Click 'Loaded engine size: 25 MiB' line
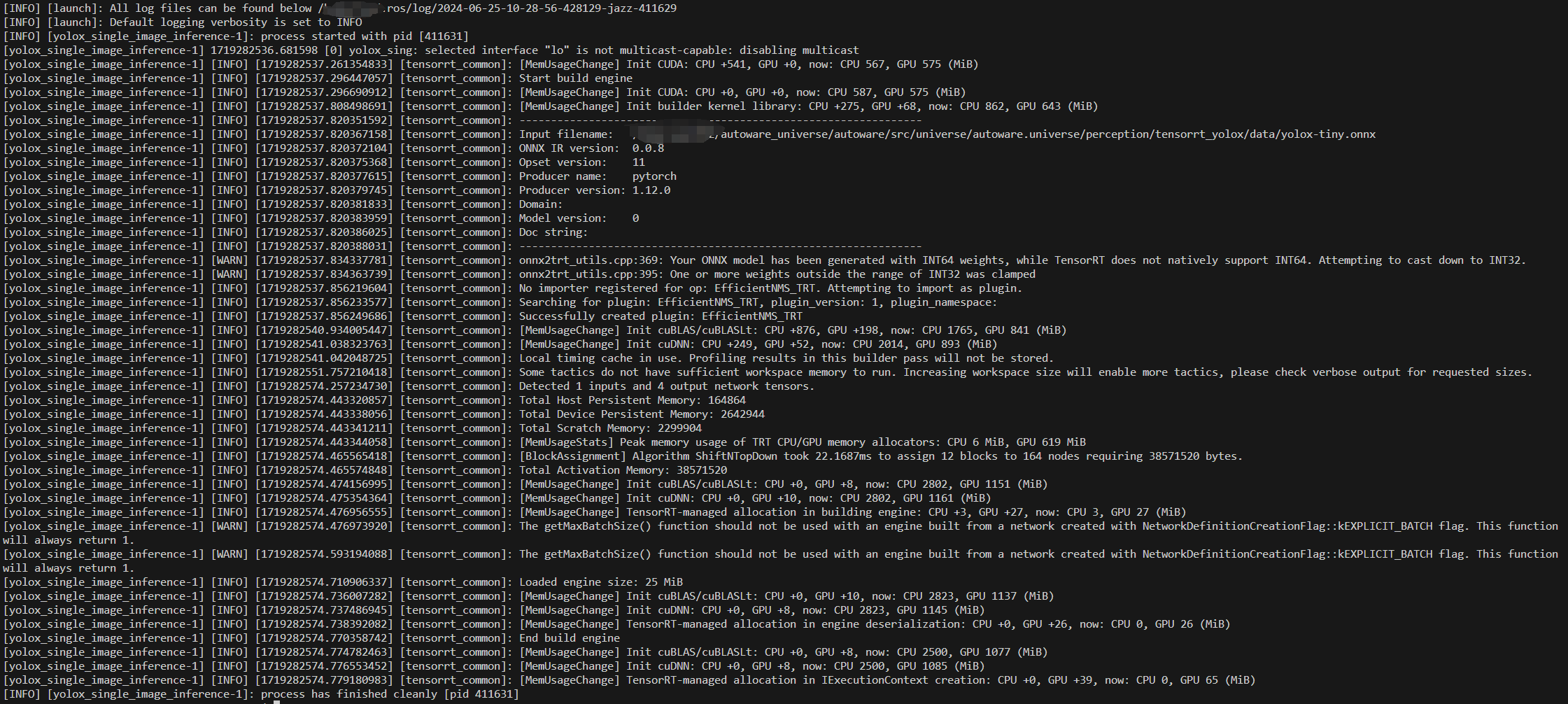The width and height of the screenshot is (1568, 704). click(x=344, y=582)
